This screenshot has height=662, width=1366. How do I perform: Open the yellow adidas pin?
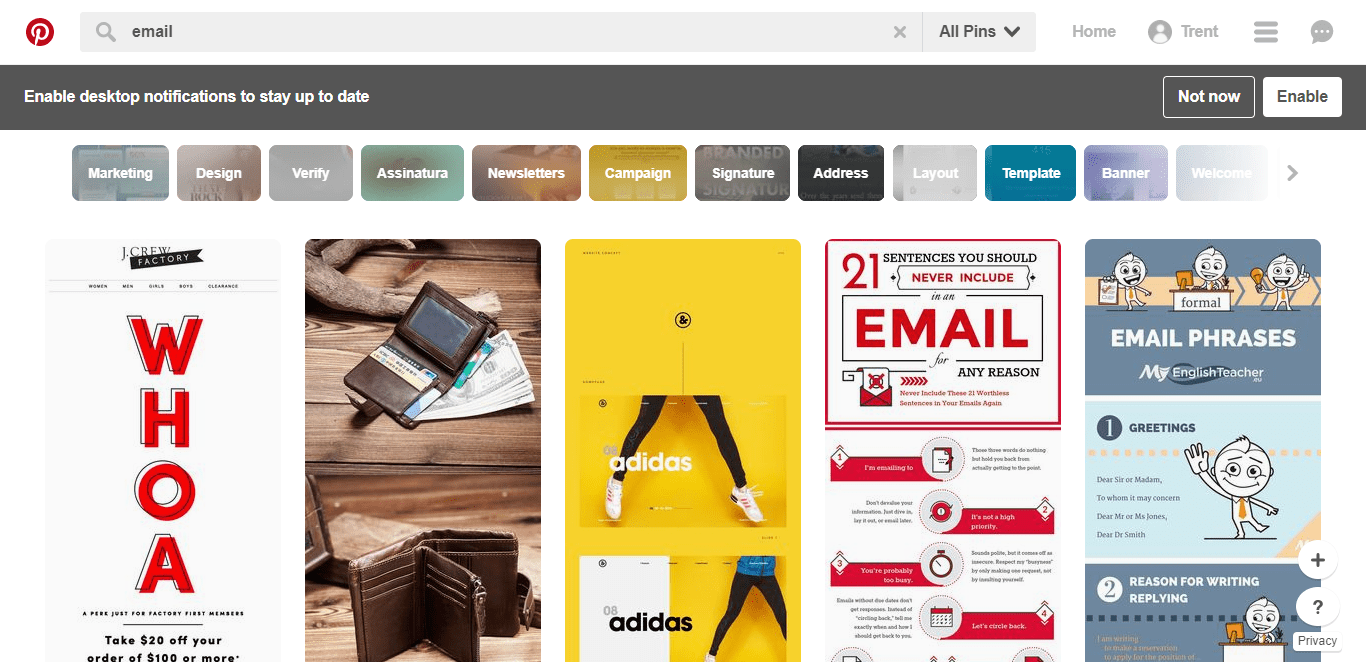[683, 450]
